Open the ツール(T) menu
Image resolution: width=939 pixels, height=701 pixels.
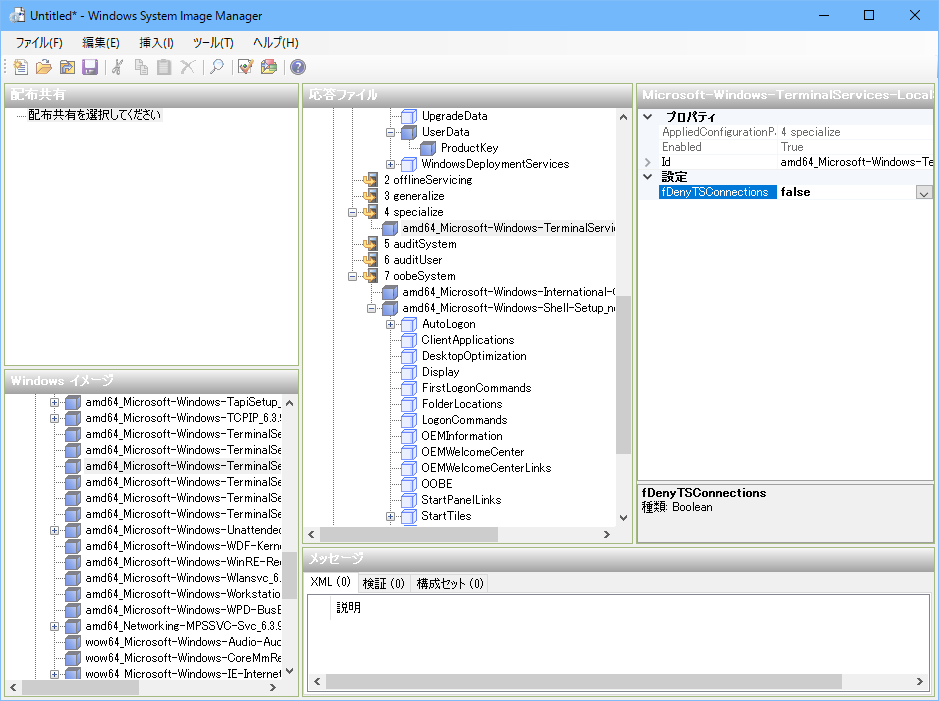213,43
